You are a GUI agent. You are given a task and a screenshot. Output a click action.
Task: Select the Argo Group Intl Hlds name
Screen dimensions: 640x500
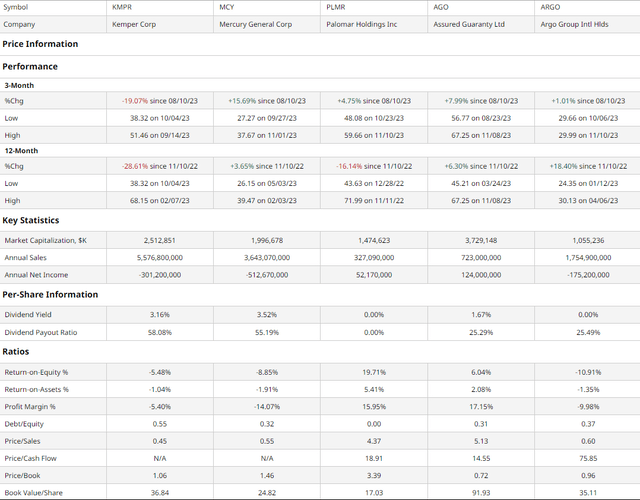pos(574,24)
